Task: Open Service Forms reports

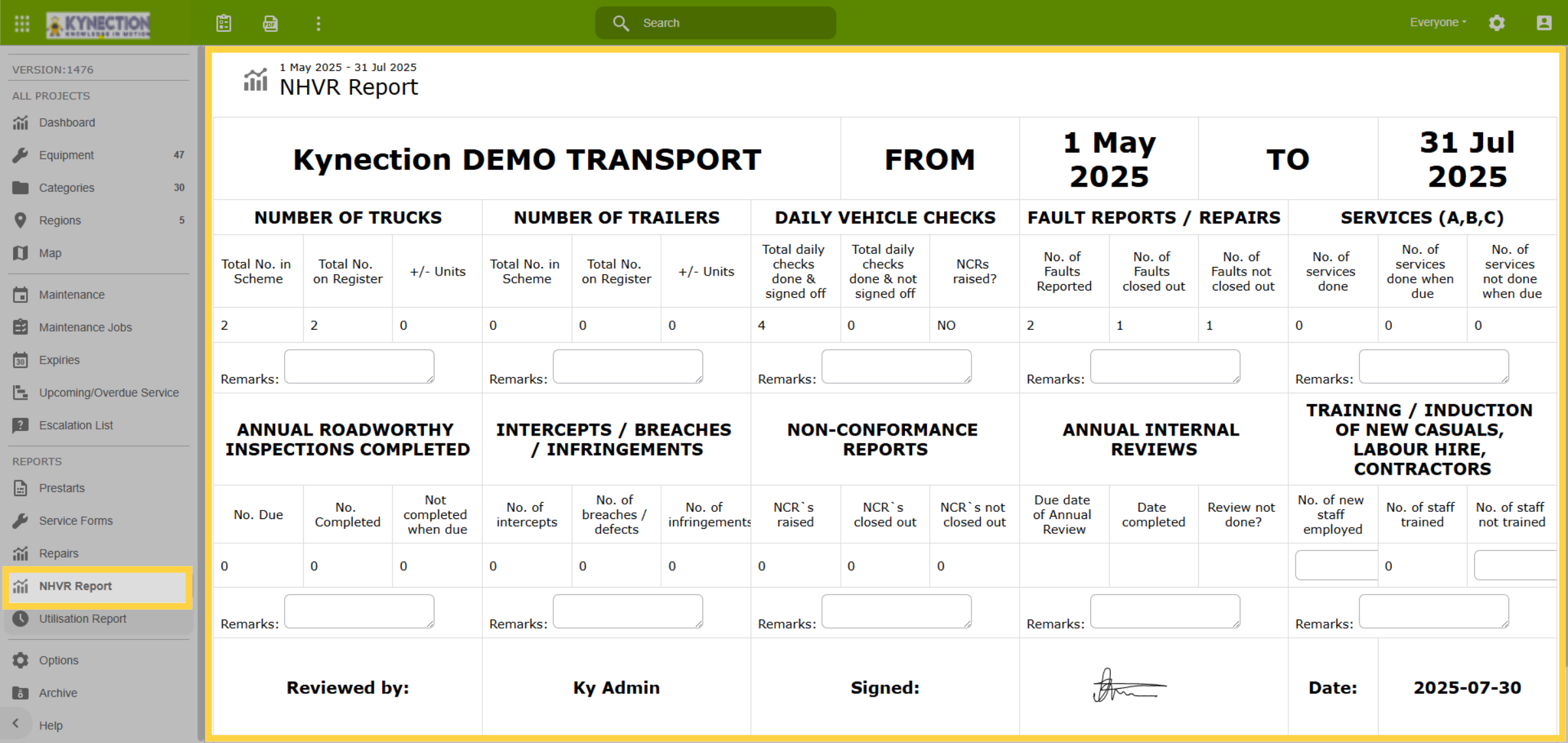Action: (x=98, y=521)
